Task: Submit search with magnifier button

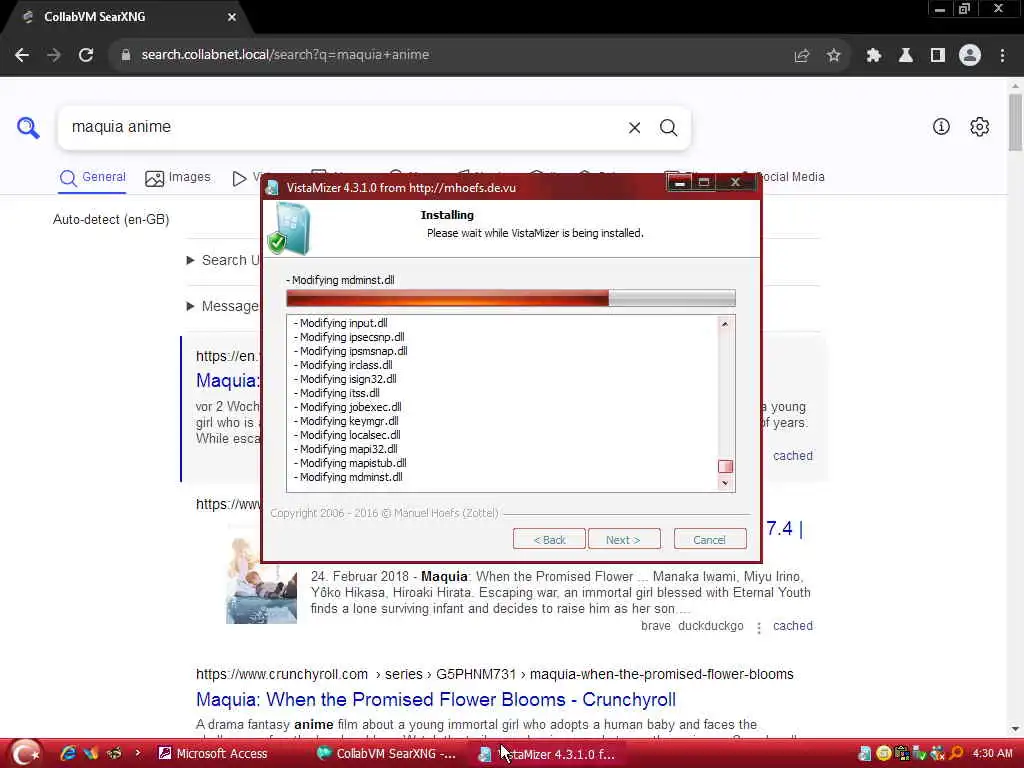Action: [x=668, y=127]
